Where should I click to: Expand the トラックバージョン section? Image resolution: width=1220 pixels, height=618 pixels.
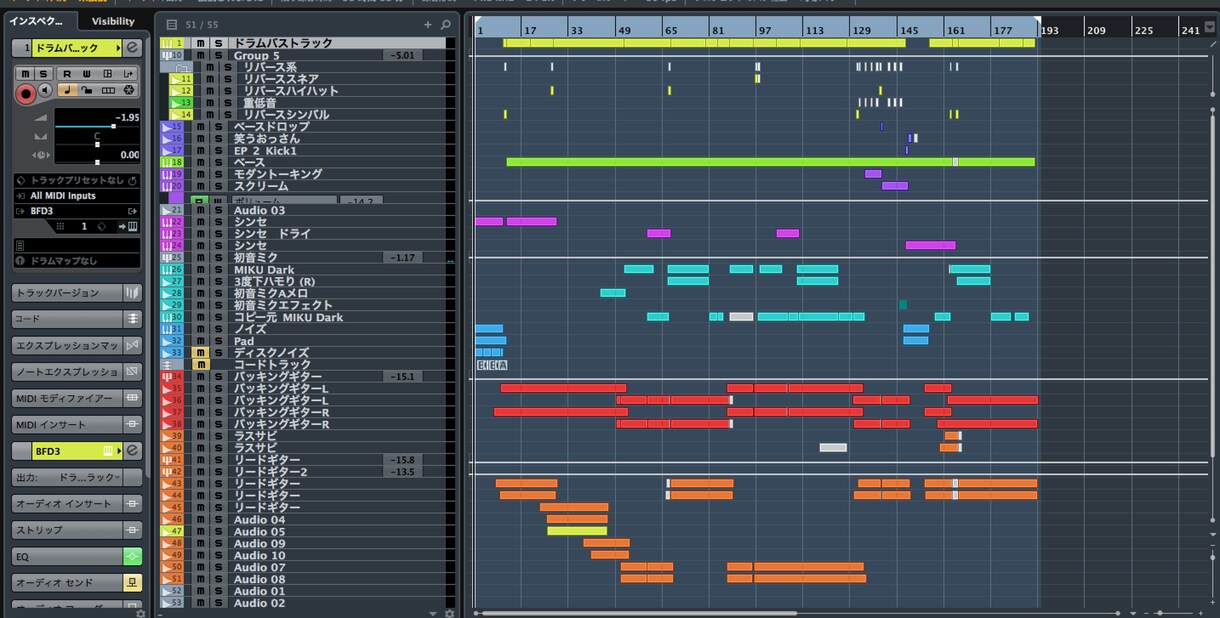coord(77,293)
